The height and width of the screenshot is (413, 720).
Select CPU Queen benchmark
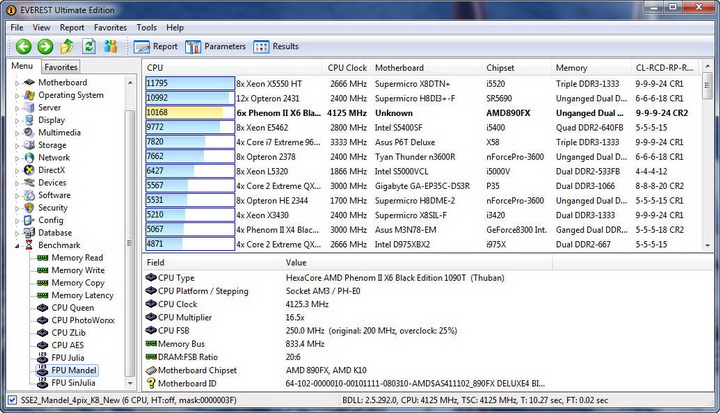(x=73, y=308)
